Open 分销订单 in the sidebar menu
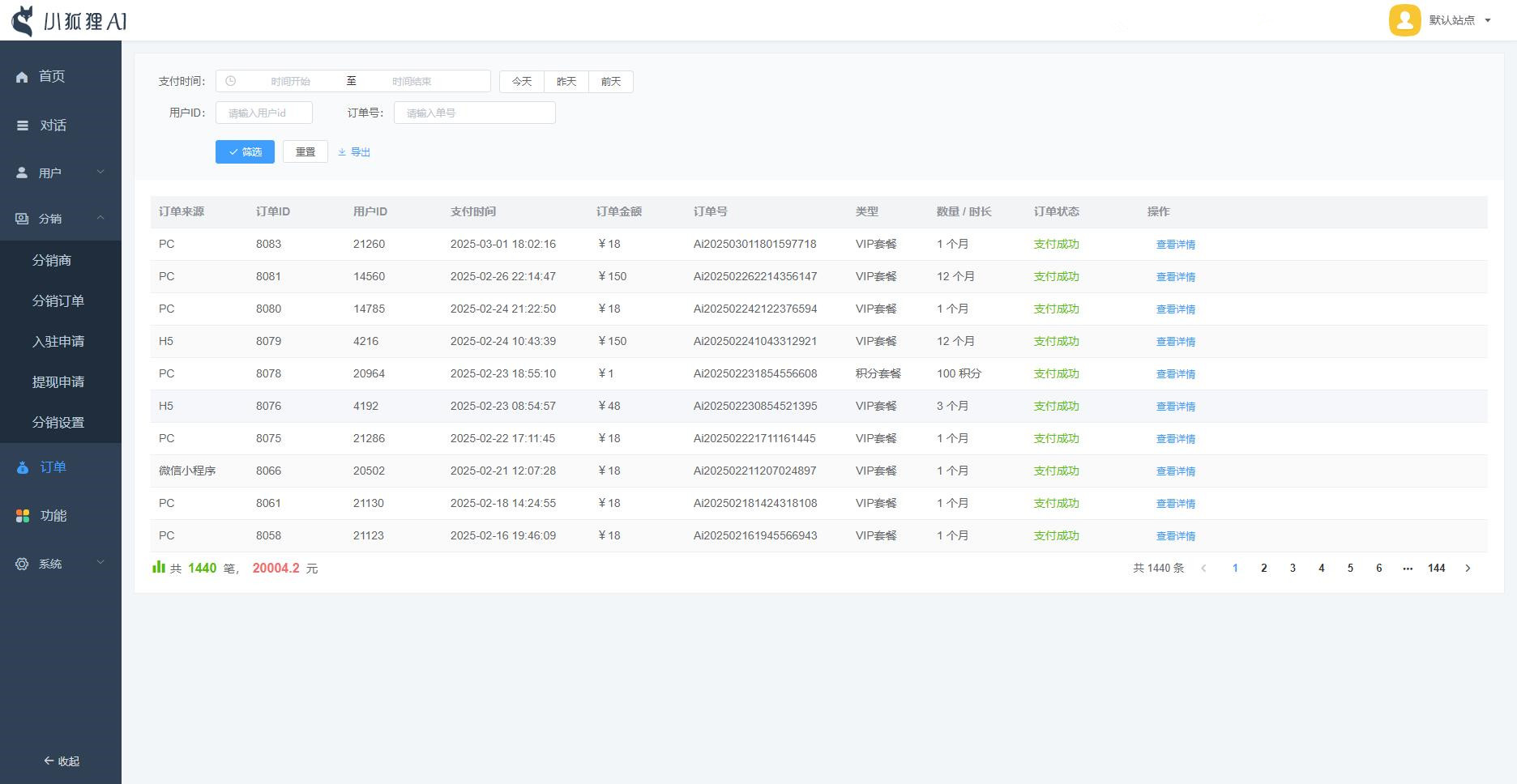The width and height of the screenshot is (1517, 784). [x=58, y=300]
